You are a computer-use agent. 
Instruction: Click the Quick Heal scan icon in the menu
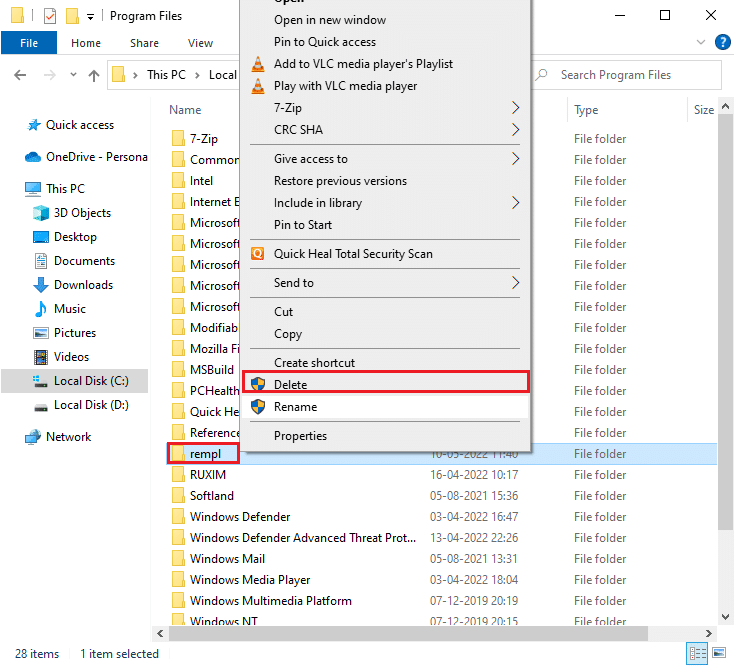[x=257, y=254]
